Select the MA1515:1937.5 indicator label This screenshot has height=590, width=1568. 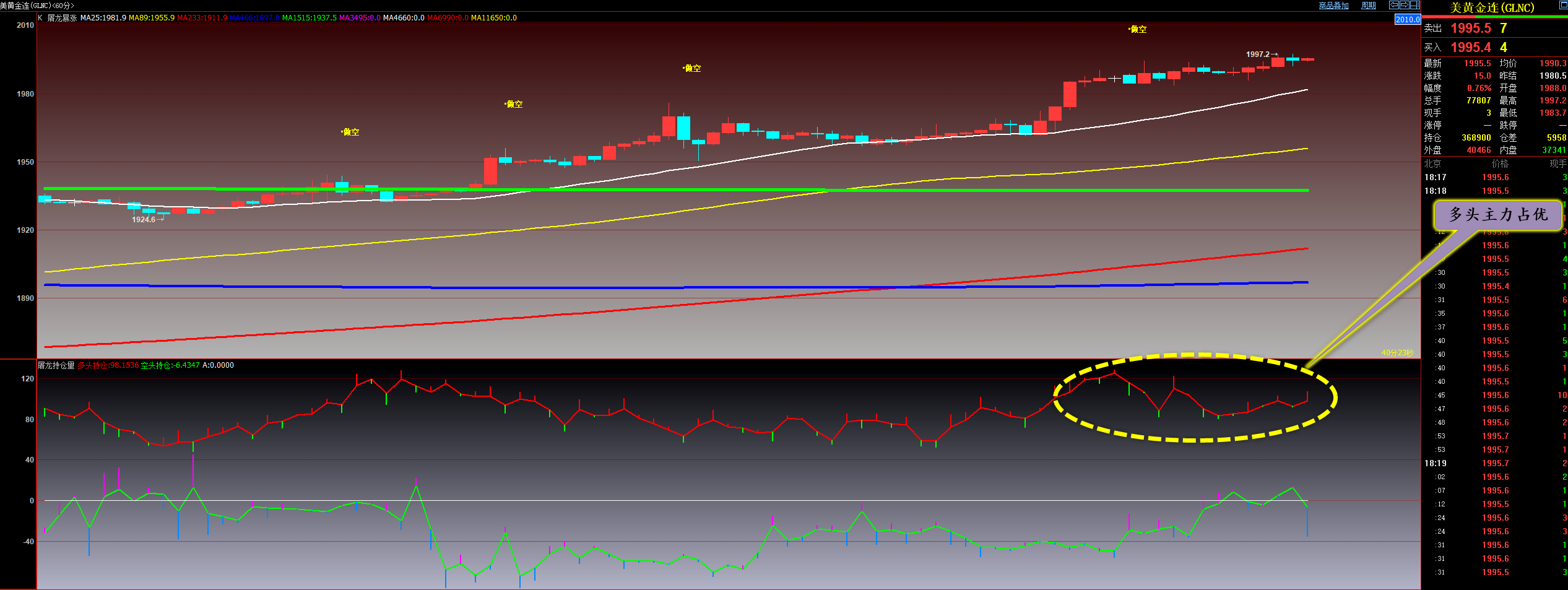309,18
